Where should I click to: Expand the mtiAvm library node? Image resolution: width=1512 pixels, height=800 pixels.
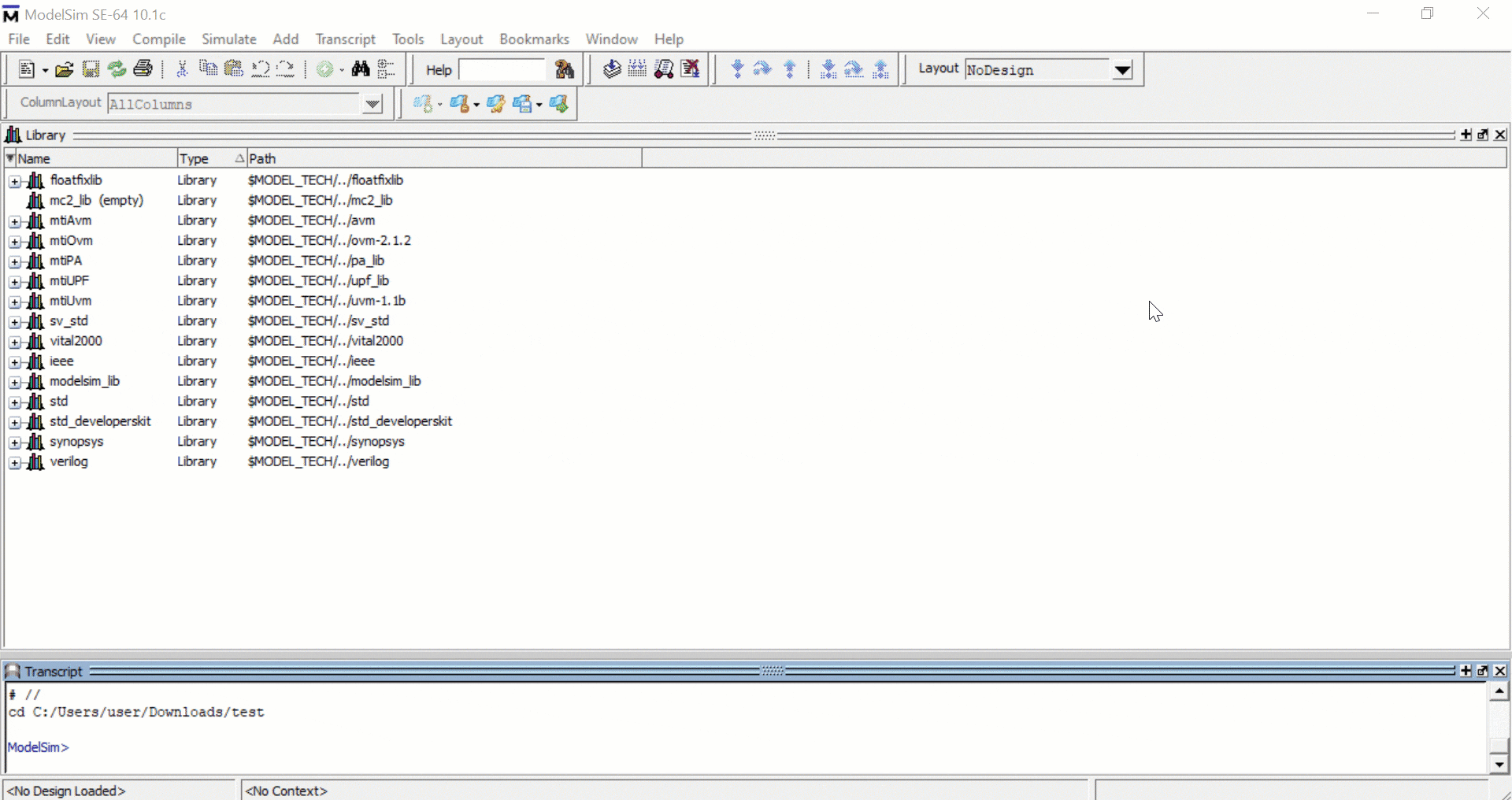pos(15,222)
